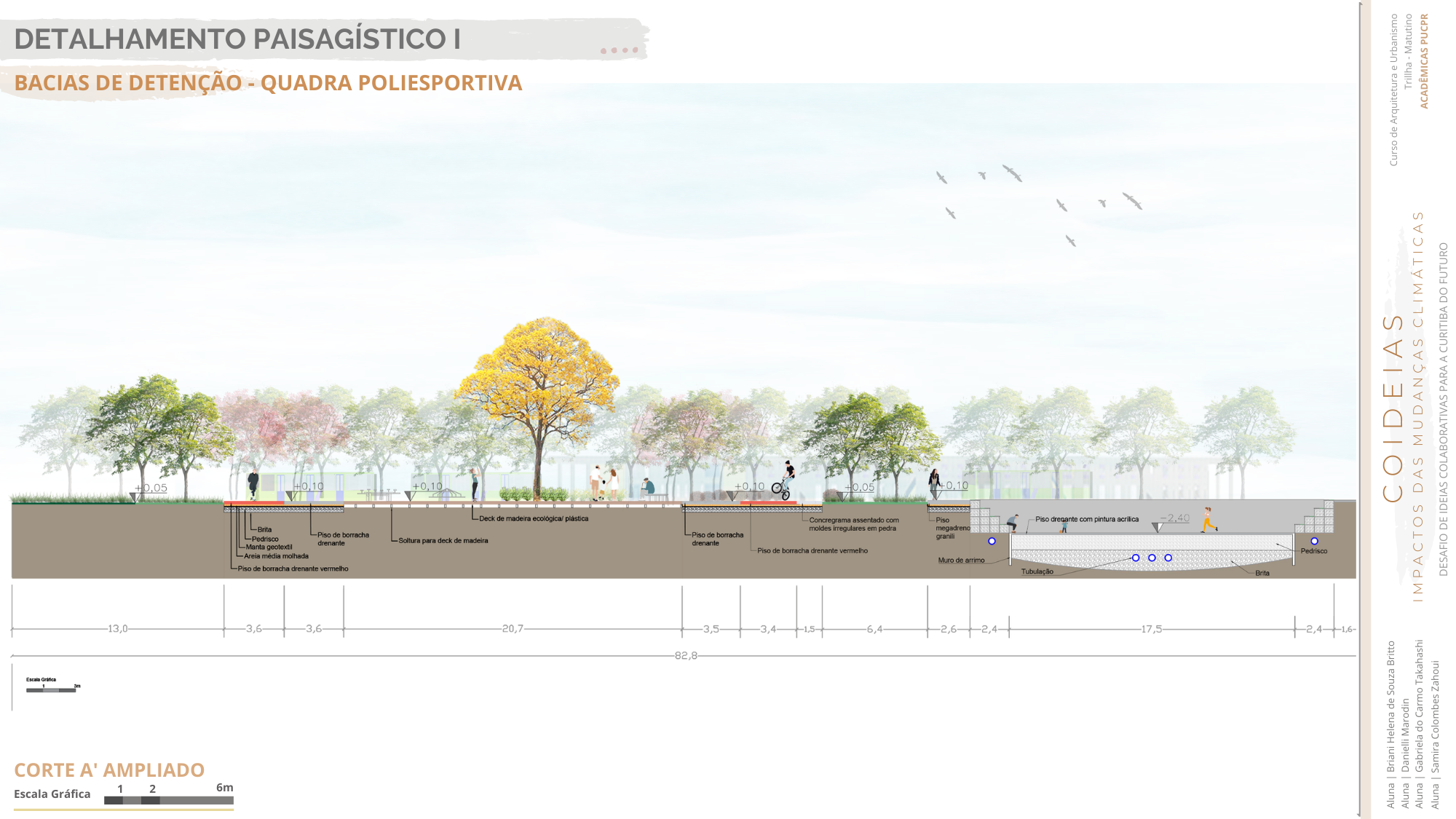Click the single blue pipe circle left of court
Viewport: 1456px width, 819px height.
pyautogui.click(x=992, y=541)
